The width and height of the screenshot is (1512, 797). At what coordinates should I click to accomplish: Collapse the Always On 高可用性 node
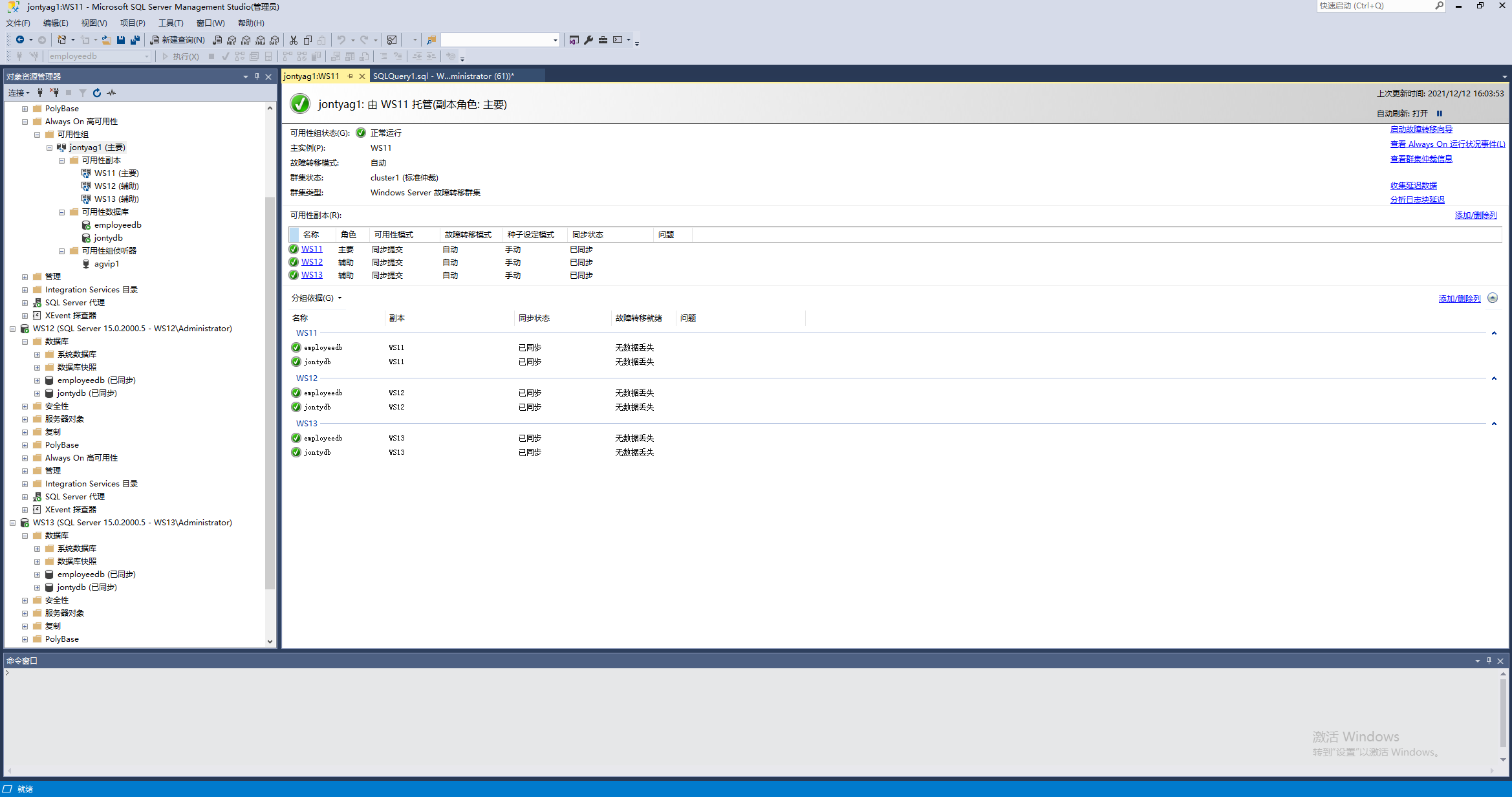(x=25, y=122)
